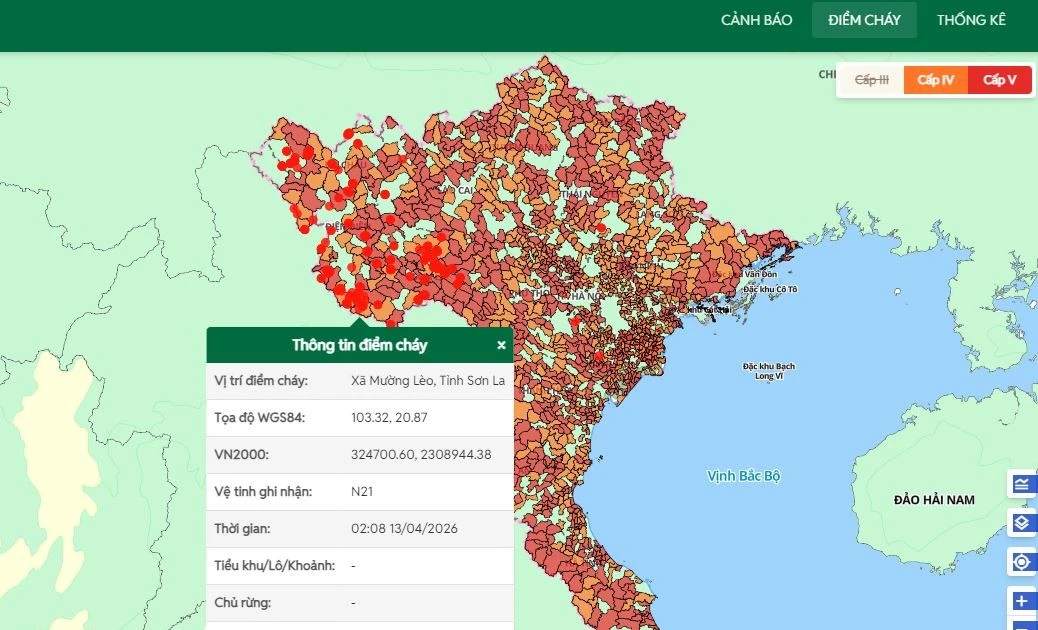Click the VN2000 value 324700.60, 2308944.38
Viewport: 1038px width, 630px height.
click(421, 455)
